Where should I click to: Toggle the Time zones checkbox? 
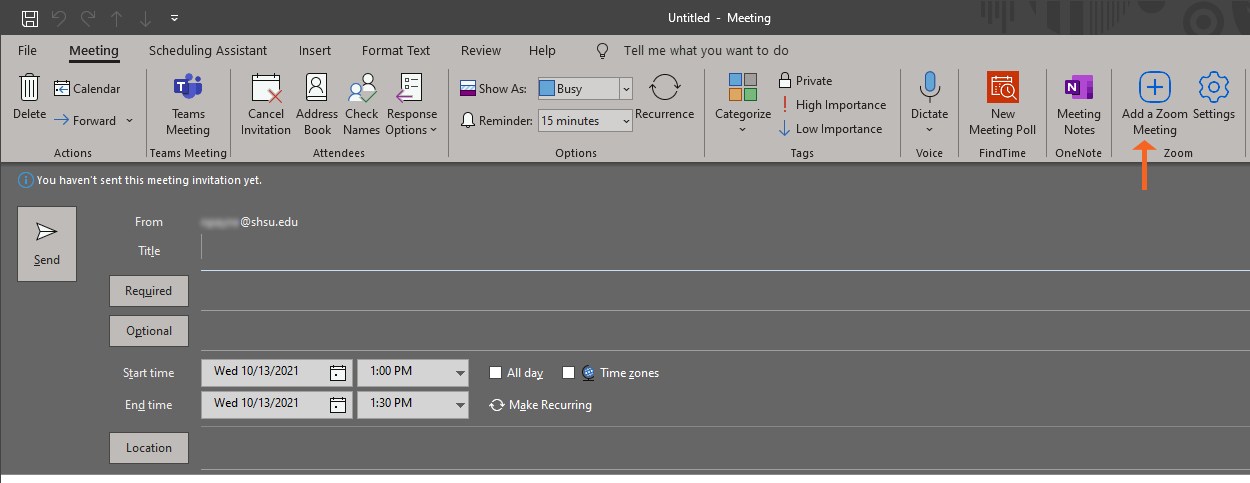569,373
